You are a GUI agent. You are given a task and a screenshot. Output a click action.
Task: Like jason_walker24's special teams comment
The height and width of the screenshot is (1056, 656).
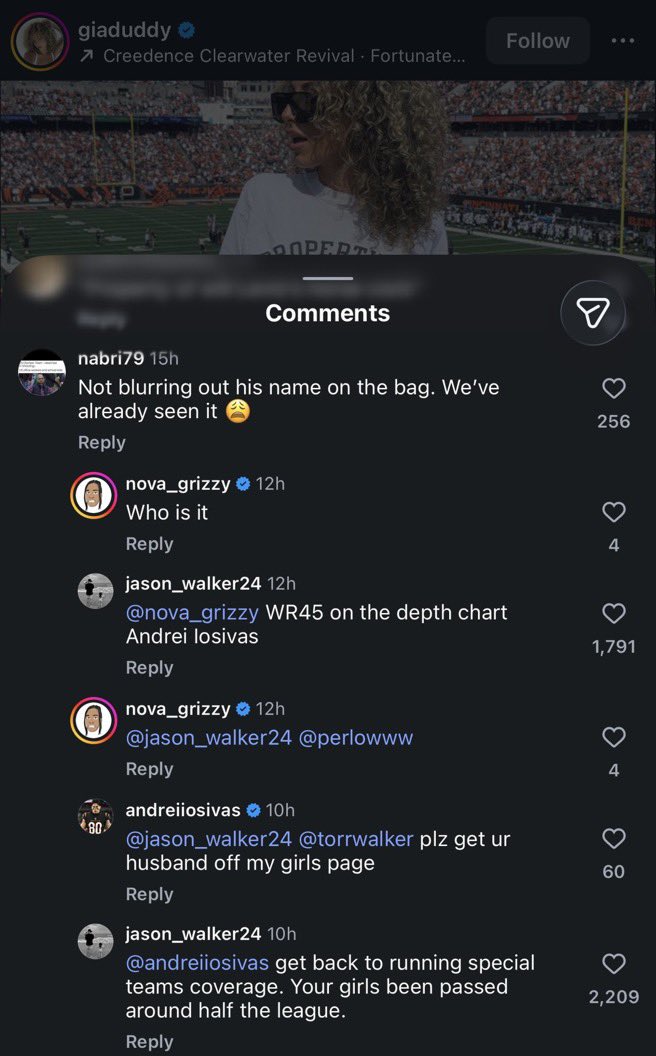tap(613, 963)
